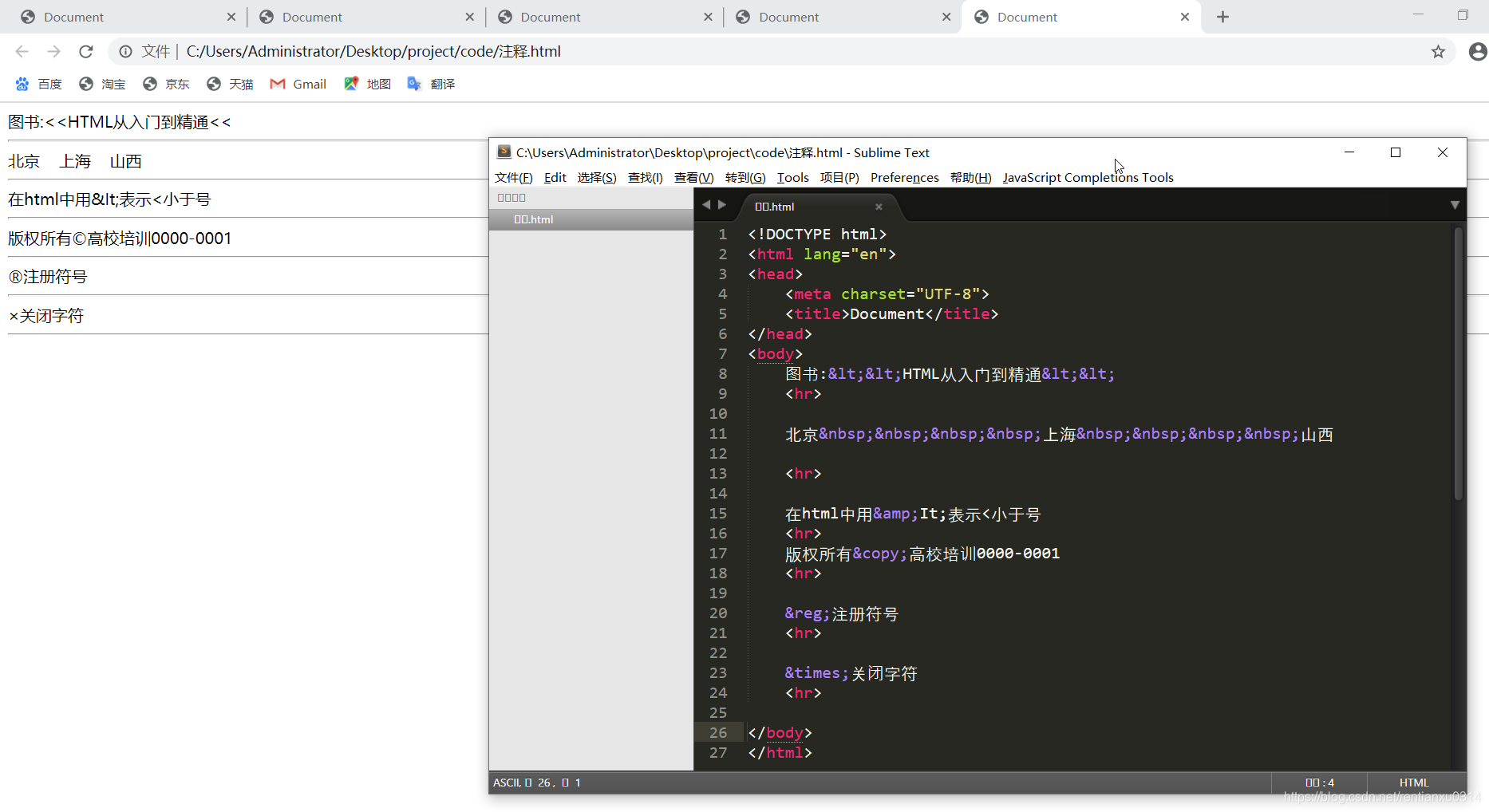The height and width of the screenshot is (812, 1489).
Task: Open the Gmail bookmark
Action: point(298,84)
